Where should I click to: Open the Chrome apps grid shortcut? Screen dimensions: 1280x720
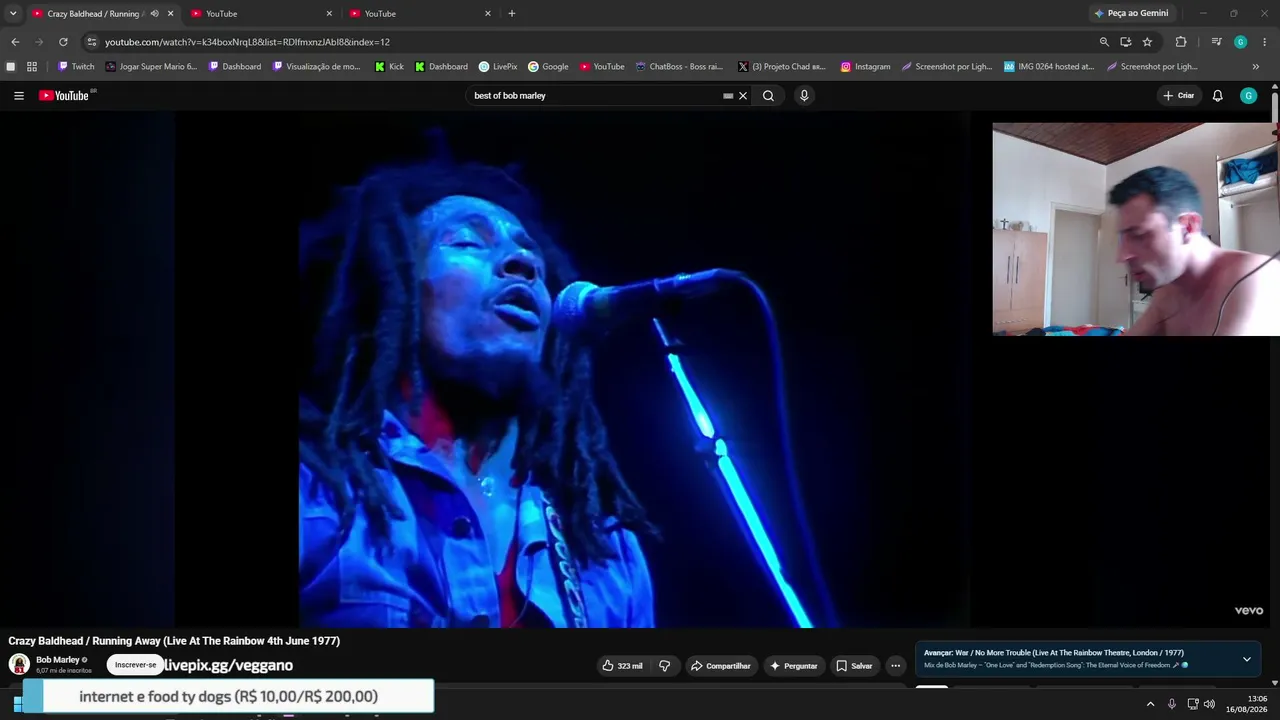coord(32,67)
